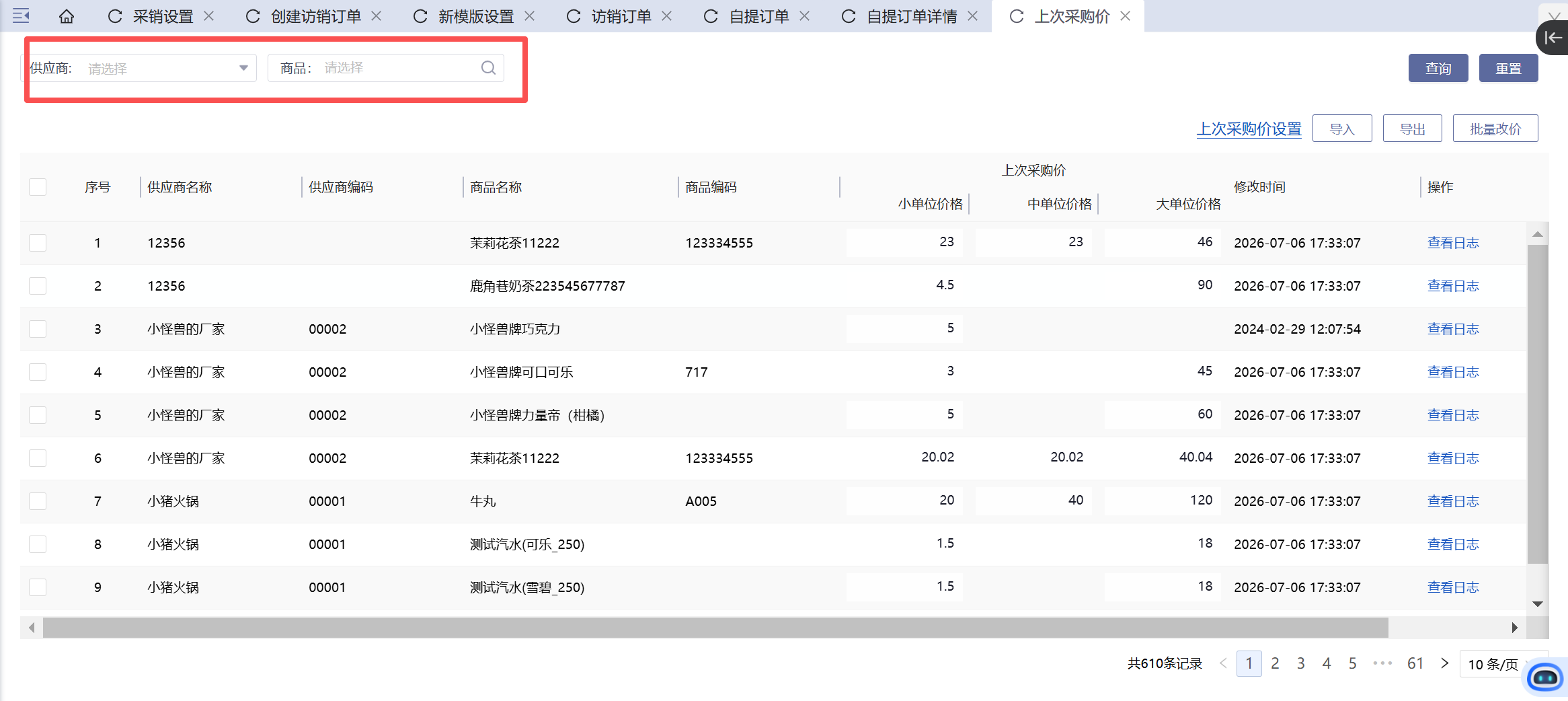Screen dimensions: 1568x701
Task: Open the chatbot assistant icon
Action: point(1544,677)
